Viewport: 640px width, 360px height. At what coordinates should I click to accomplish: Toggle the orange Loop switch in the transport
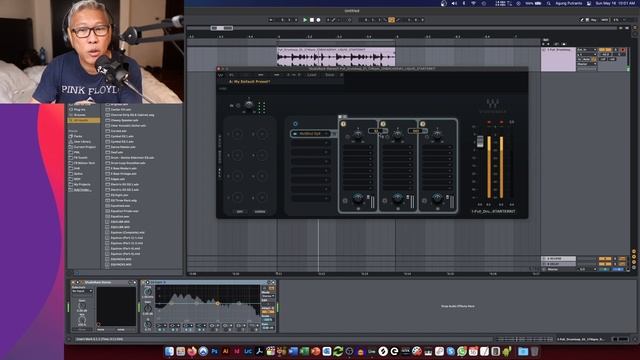391,20
